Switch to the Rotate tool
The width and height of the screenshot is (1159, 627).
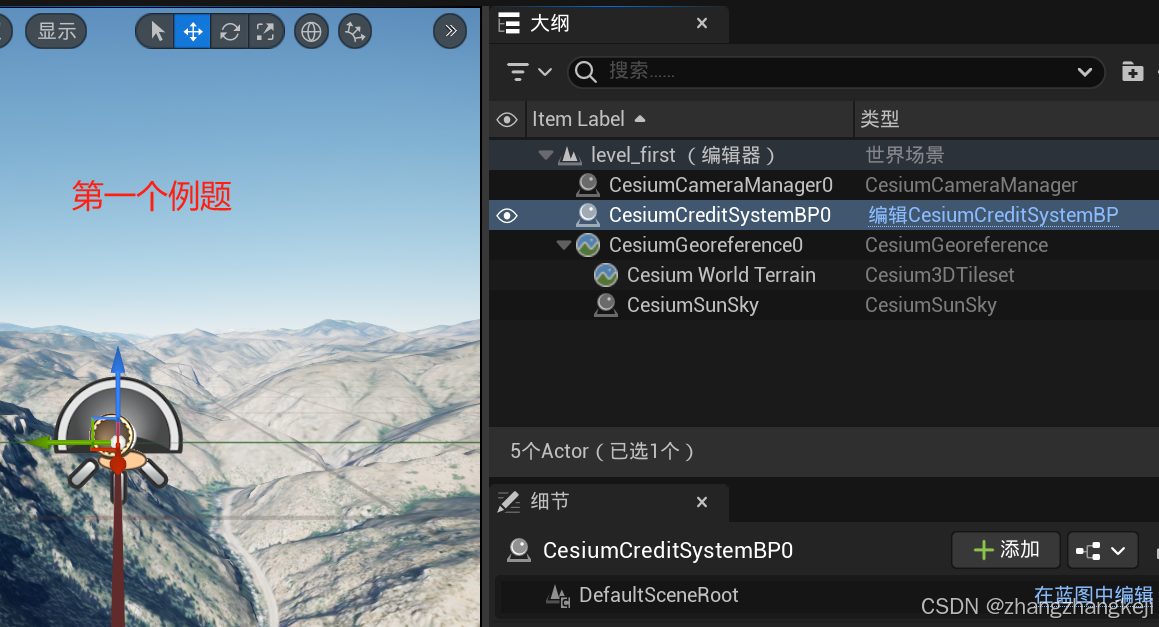229,31
